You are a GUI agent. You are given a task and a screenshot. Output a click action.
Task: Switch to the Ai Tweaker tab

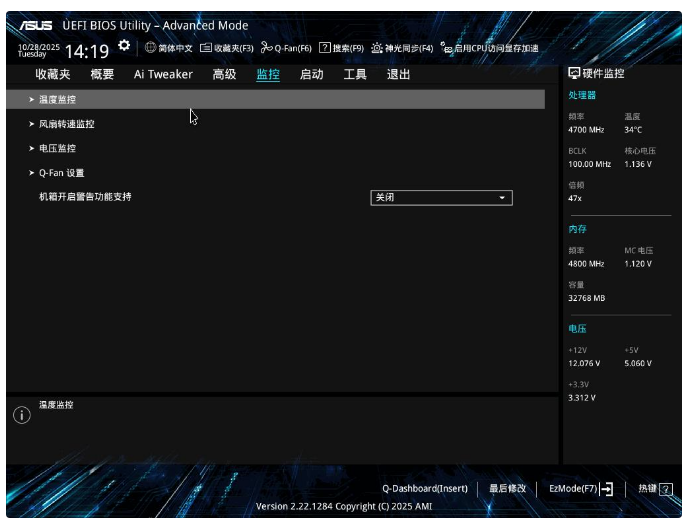[163, 74]
